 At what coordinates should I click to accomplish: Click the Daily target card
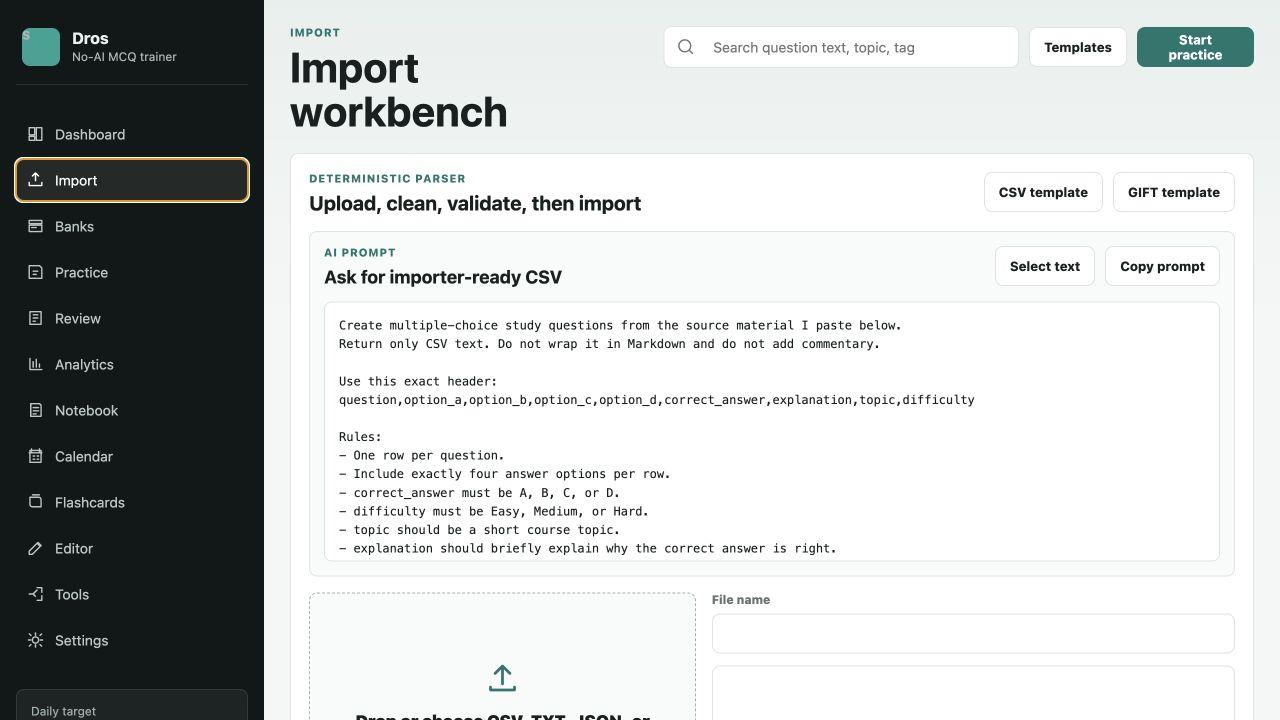pos(132,705)
